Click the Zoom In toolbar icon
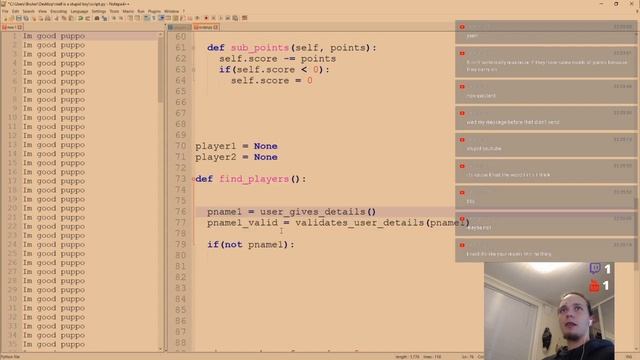The image size is (640, 360). pyautogui.click(x=114, y=18)
